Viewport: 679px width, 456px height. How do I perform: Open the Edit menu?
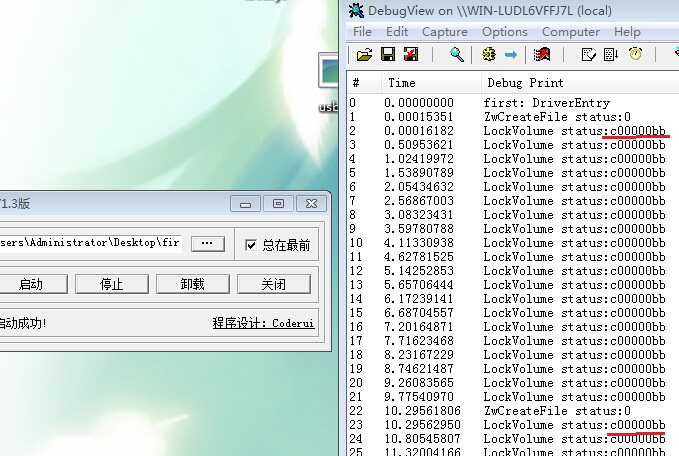tap(397, 32)
